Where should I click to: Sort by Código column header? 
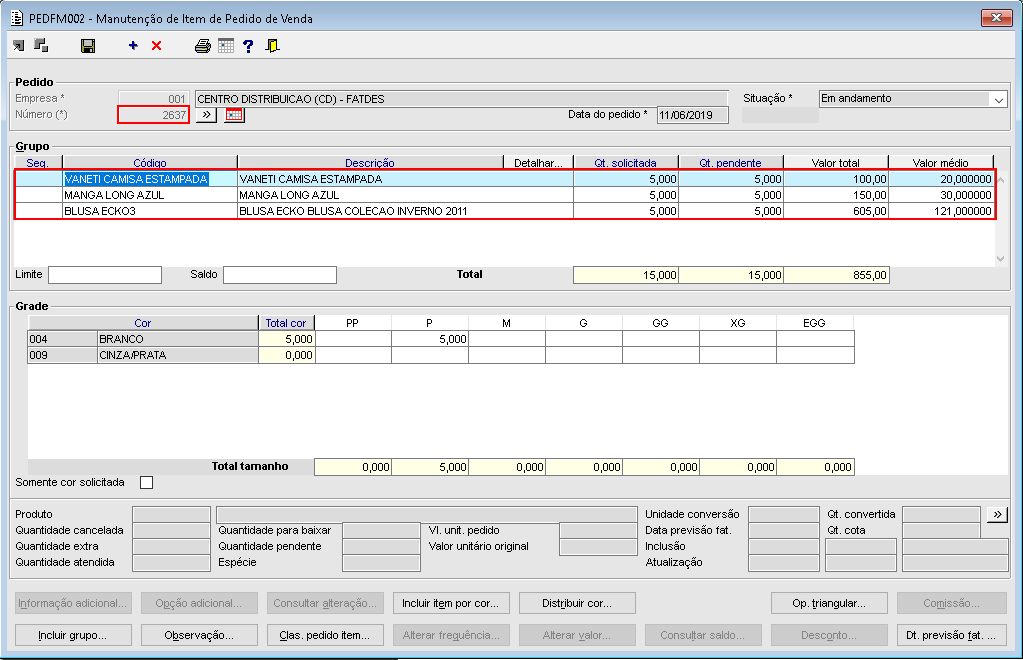[150, 163]
